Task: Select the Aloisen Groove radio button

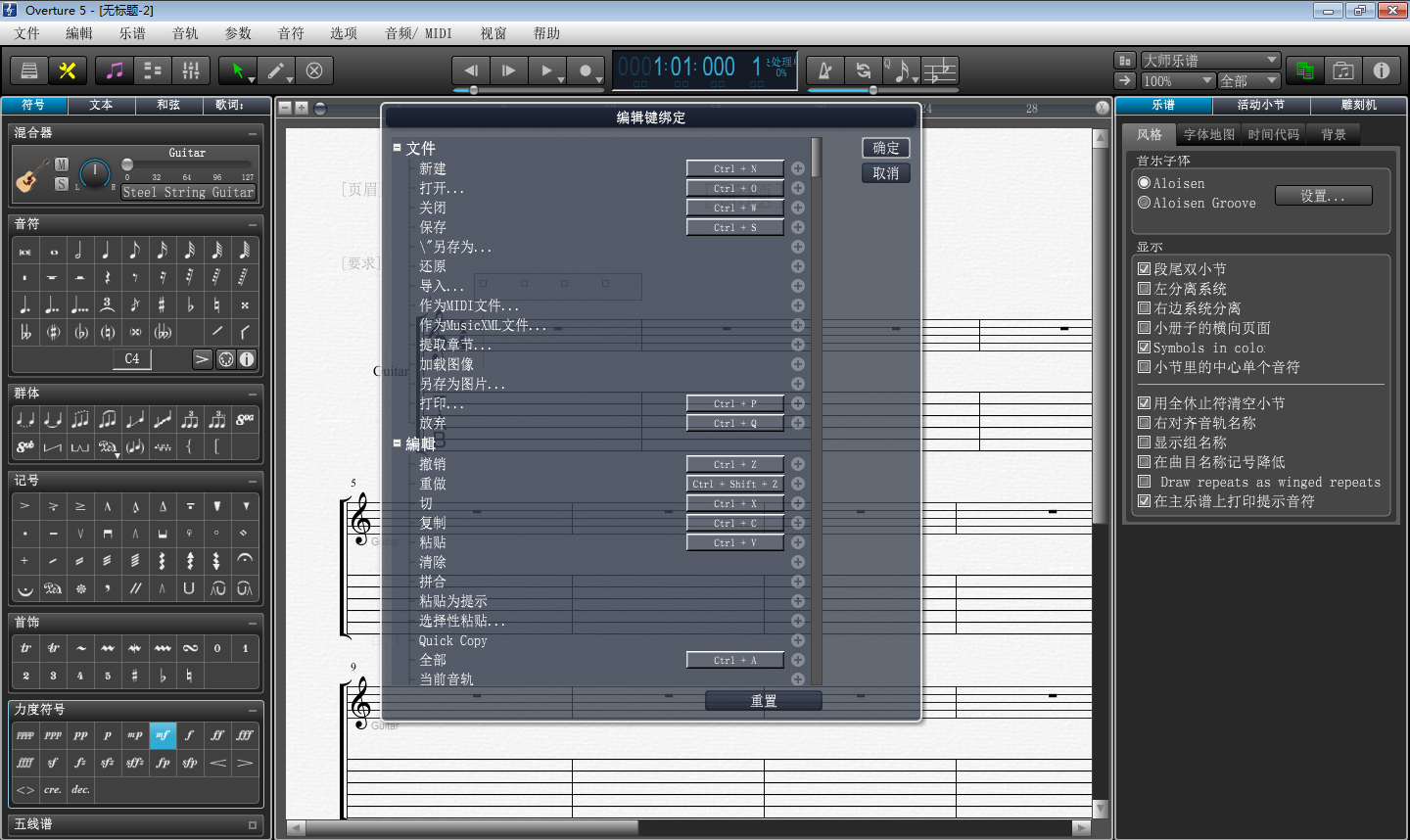Action: (1144, 203)
